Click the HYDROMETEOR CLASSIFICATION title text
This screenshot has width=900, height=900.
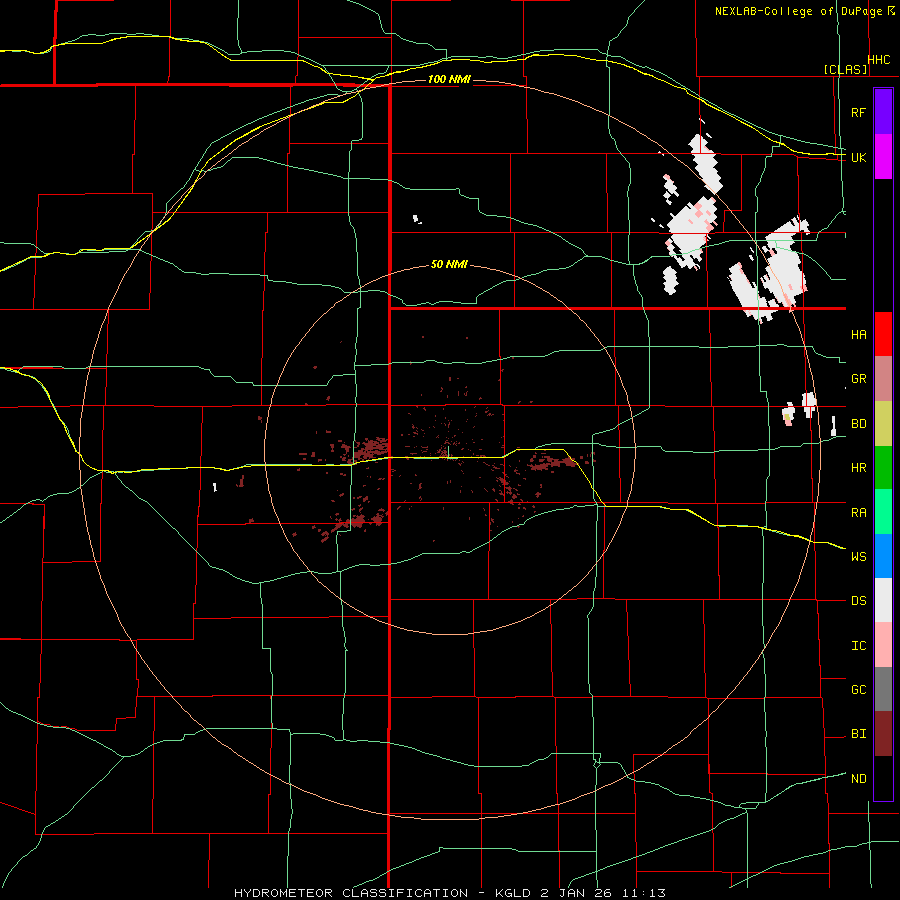click(x=351, y=893)
